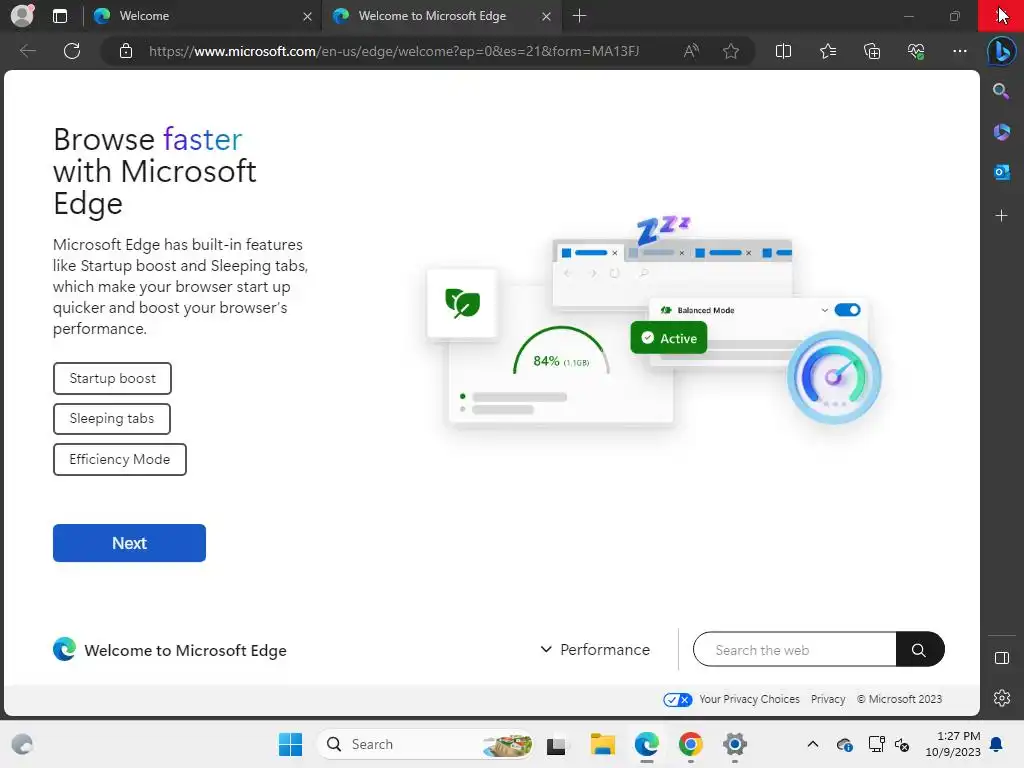Select the Welcome to Microsoft Edge tab

pyautogui.click(x=441, y=16)
